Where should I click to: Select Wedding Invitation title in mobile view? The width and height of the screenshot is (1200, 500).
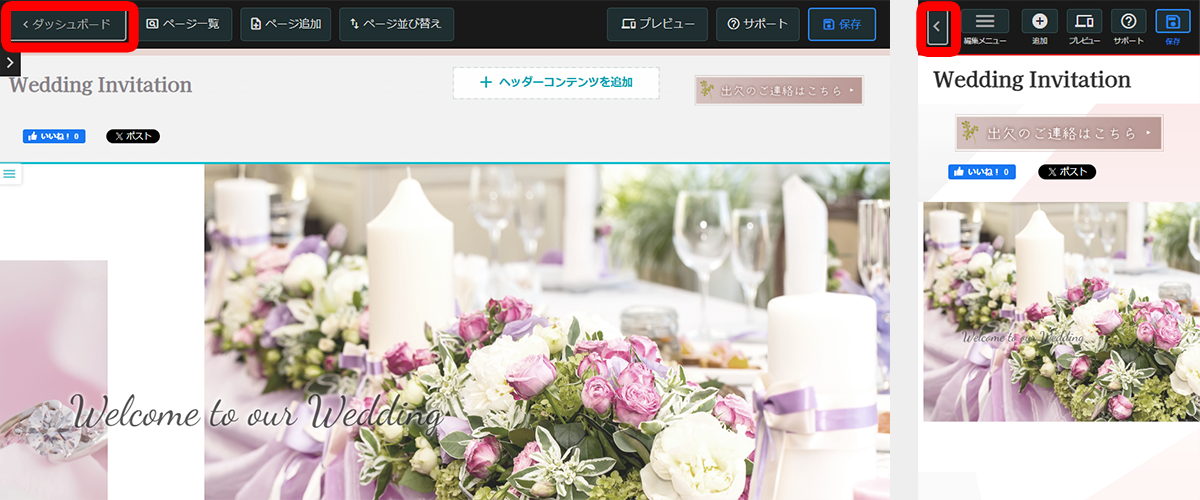[1032, 80]
